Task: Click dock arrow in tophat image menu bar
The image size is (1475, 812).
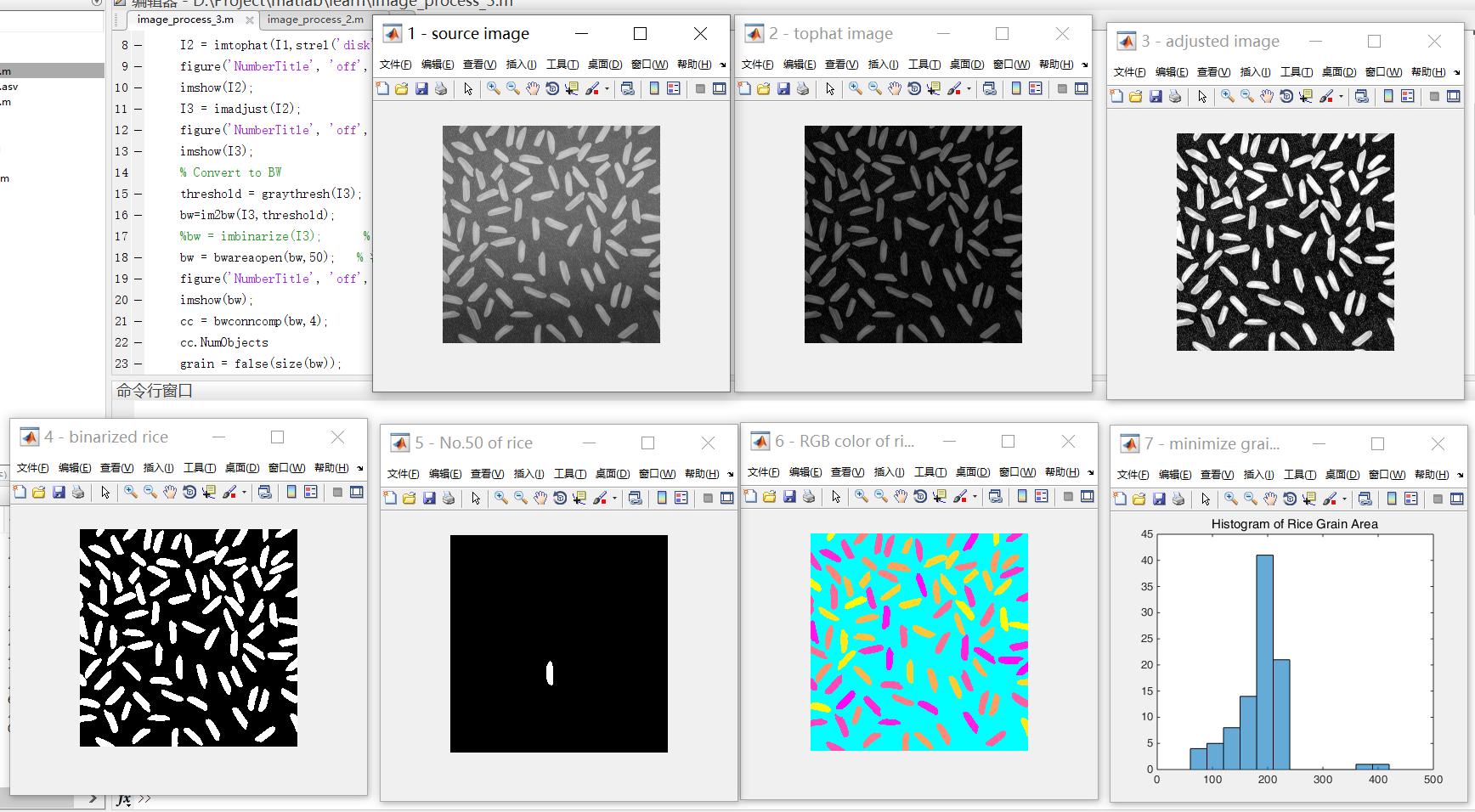Action: 1085,65
